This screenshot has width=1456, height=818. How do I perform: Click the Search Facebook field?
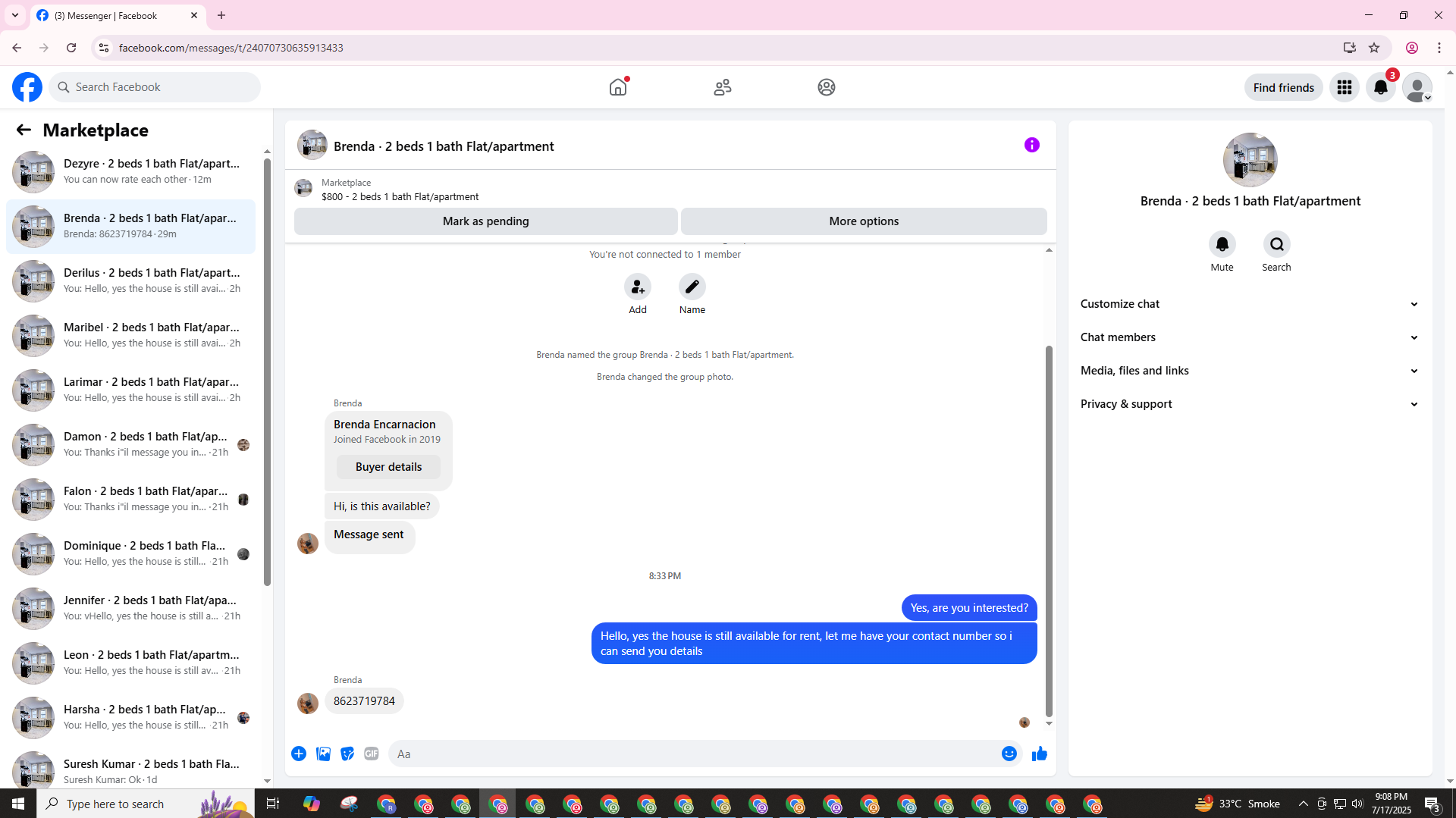155,87
